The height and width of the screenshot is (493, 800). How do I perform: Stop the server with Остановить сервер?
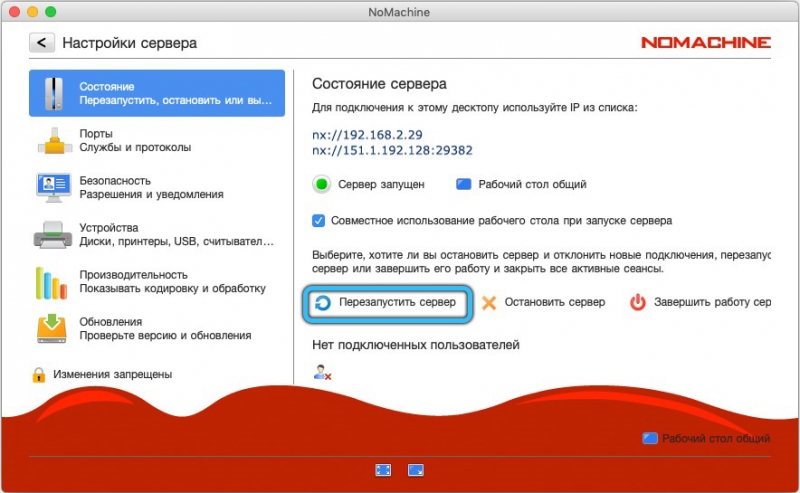[x=543, y=303]
